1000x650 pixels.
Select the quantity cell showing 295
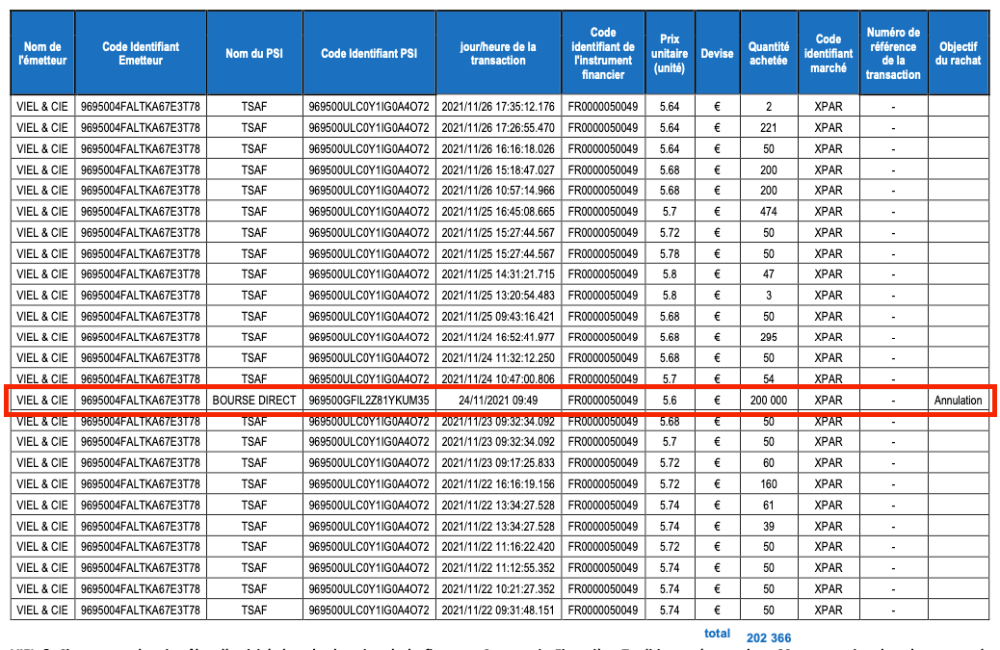coord(768,338)
